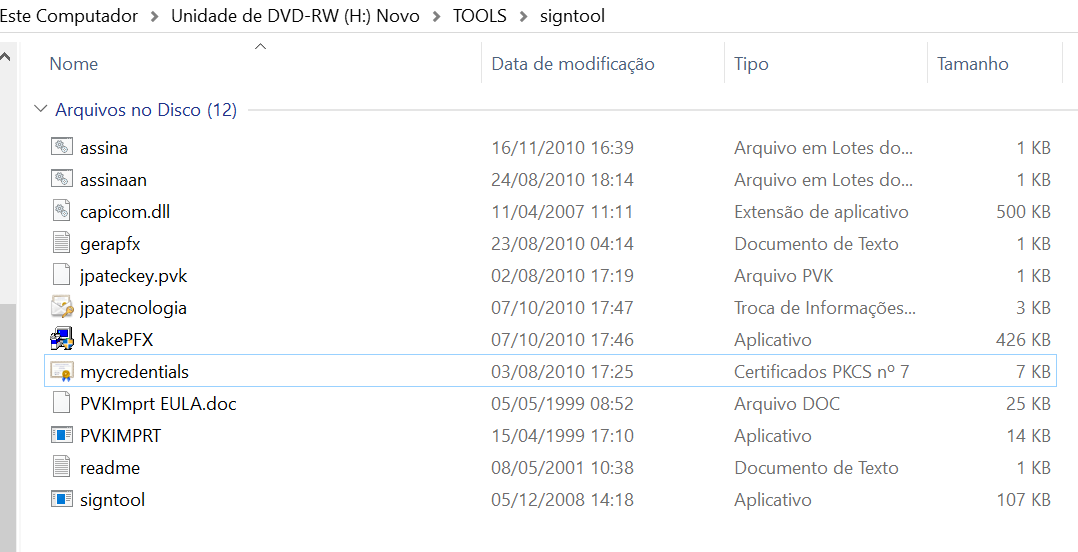The height and width of the screenshot is (552, 1078).
Task: Sort files by Tamanho column
Action: (972, 64)
